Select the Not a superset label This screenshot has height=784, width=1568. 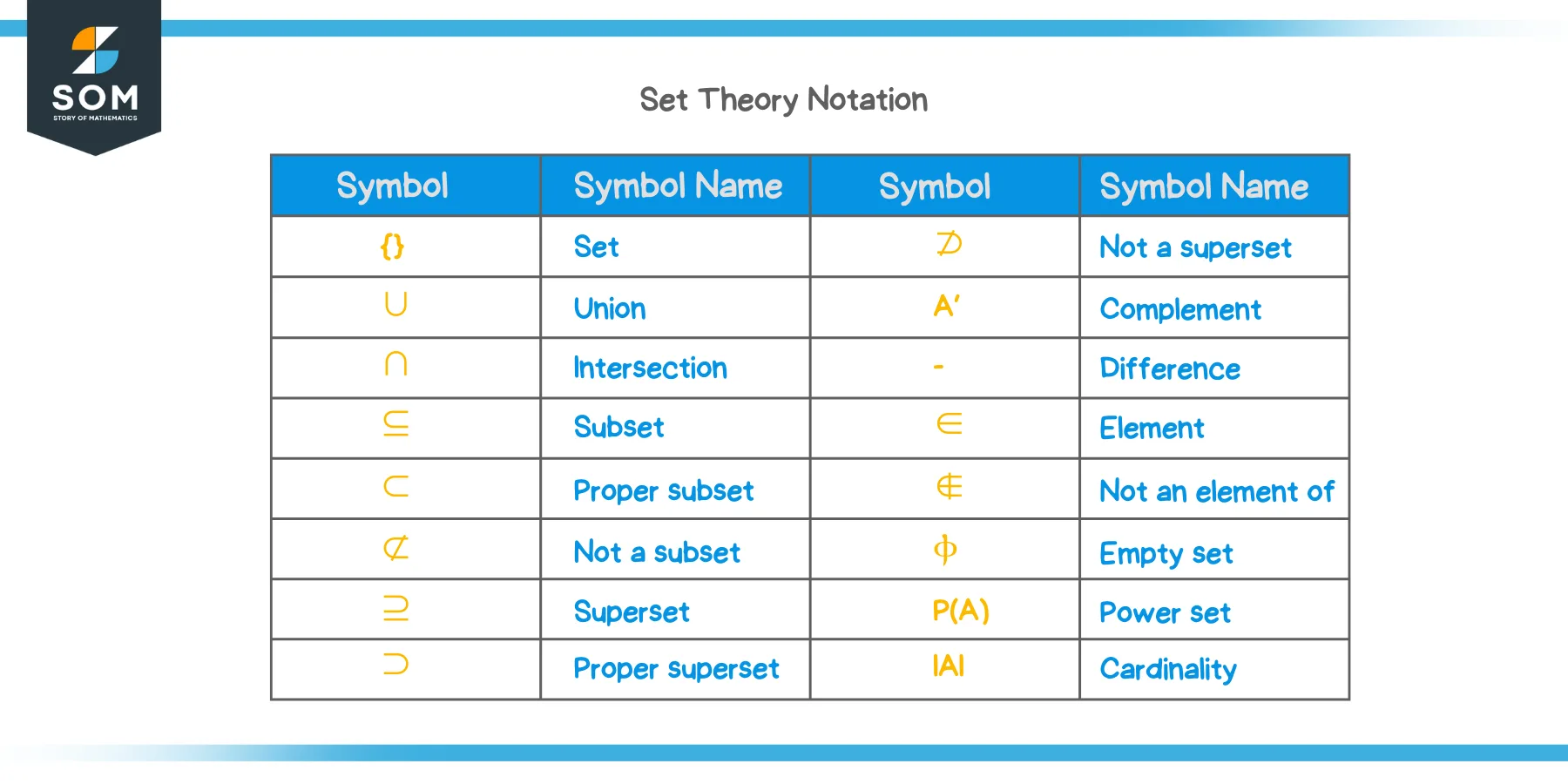coord(1195,248)
